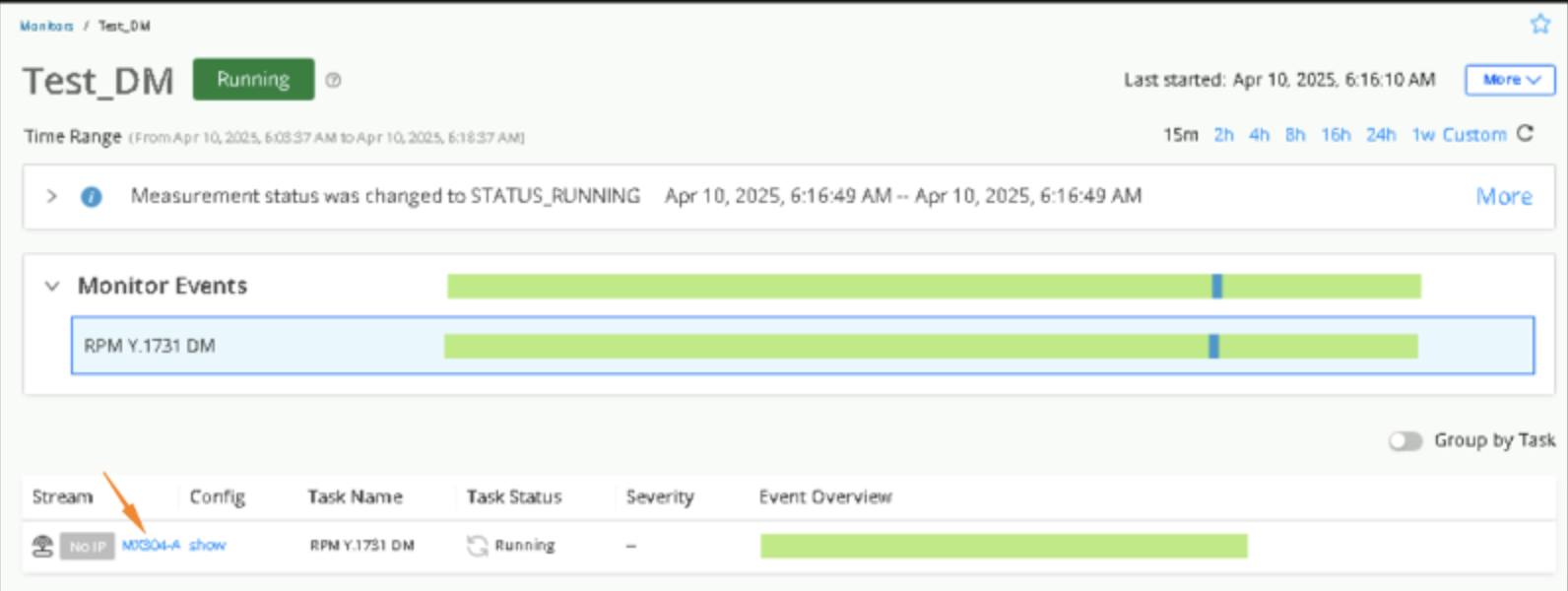1568x591 pixels.
Task: Select the RPM Y.1731 DM event row
Action: (150, 346)
